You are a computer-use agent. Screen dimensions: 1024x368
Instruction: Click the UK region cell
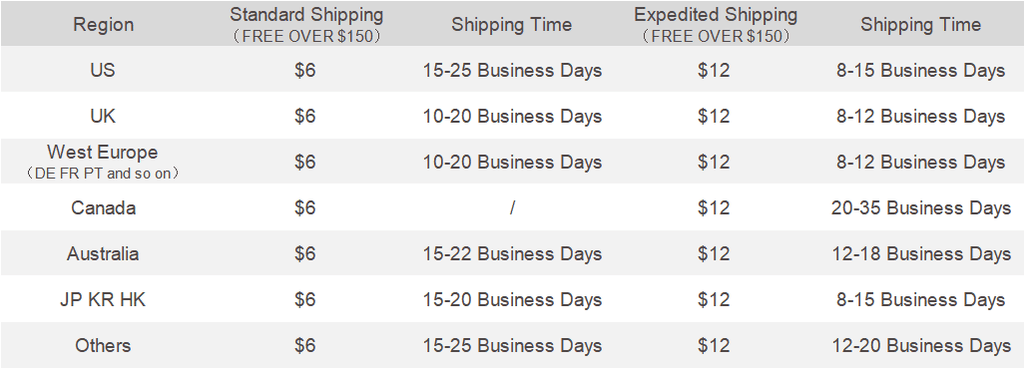[103, 116]
